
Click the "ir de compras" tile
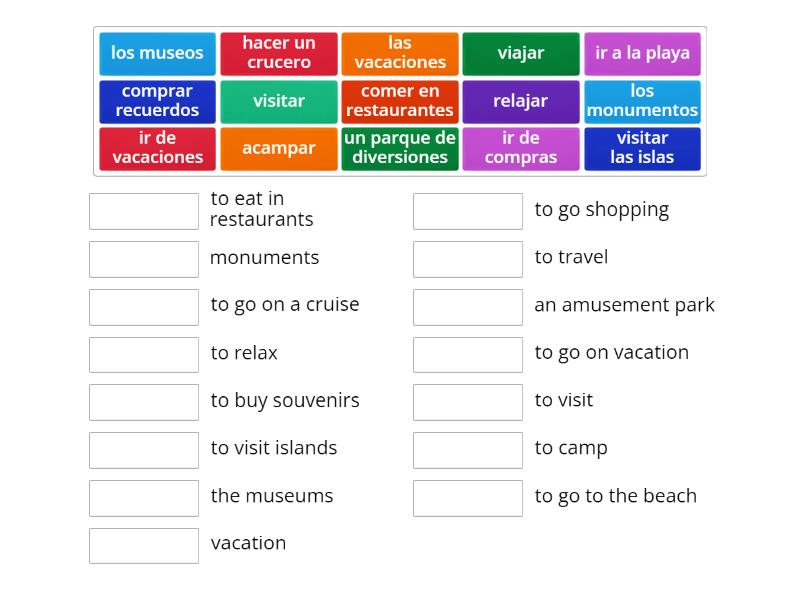click(521, 148)
